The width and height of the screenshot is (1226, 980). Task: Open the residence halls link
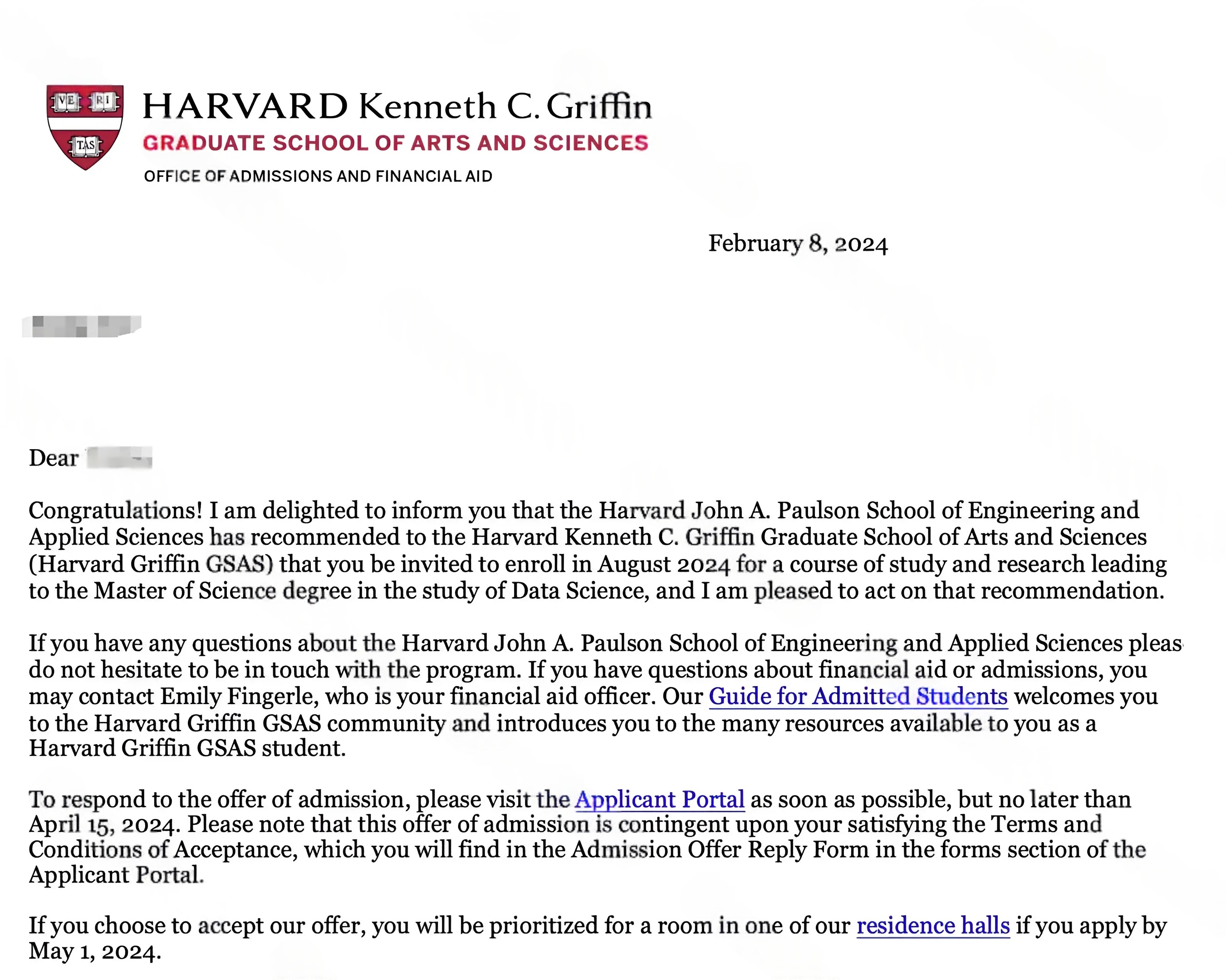(932, 926)
